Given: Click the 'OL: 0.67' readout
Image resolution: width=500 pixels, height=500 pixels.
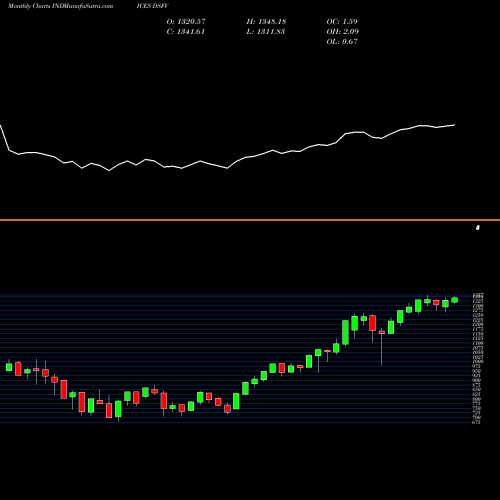Looking at the screenshot, I should point(342,41).
